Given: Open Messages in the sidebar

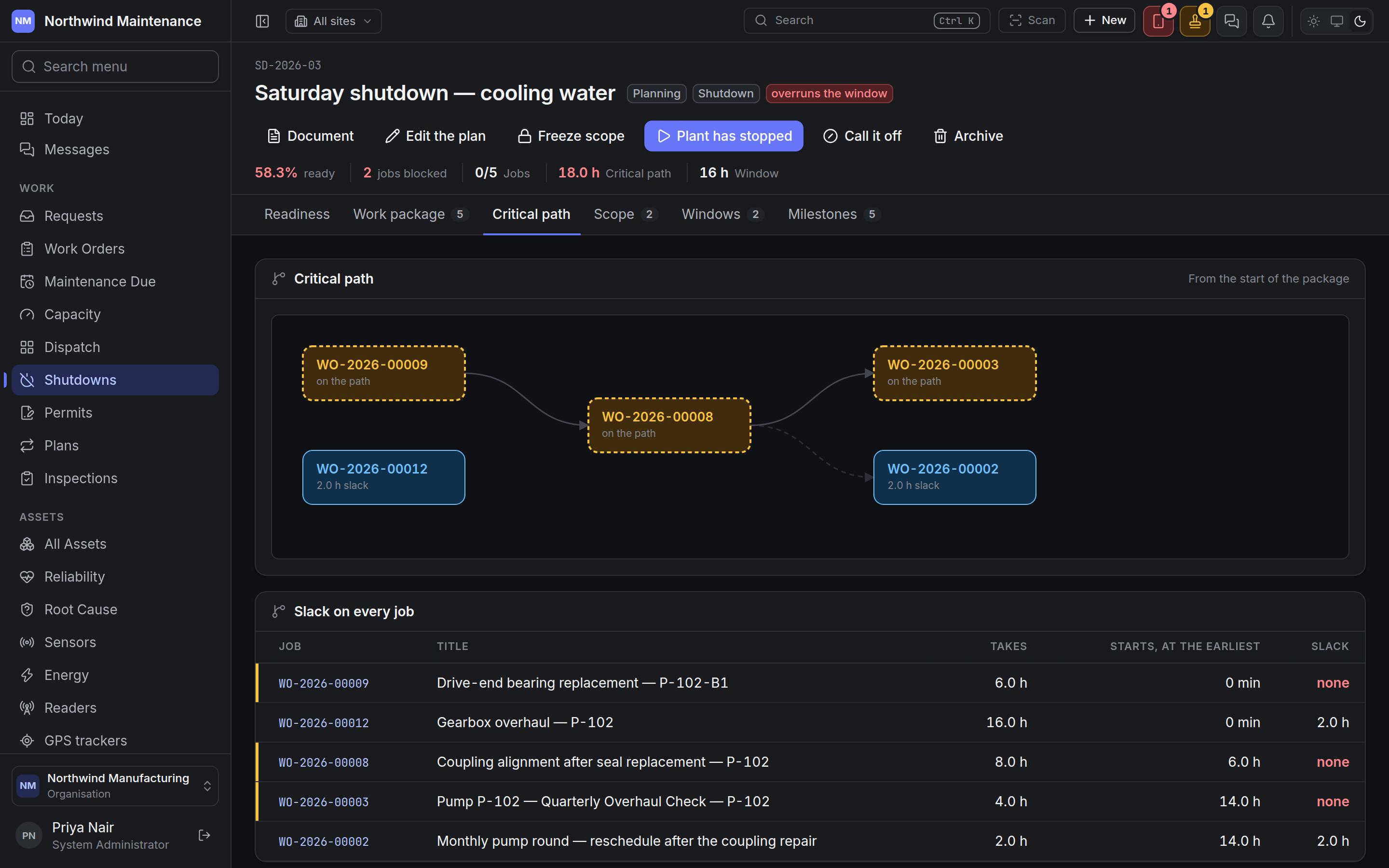Looking at the screenshot, I should pos(115,149).
